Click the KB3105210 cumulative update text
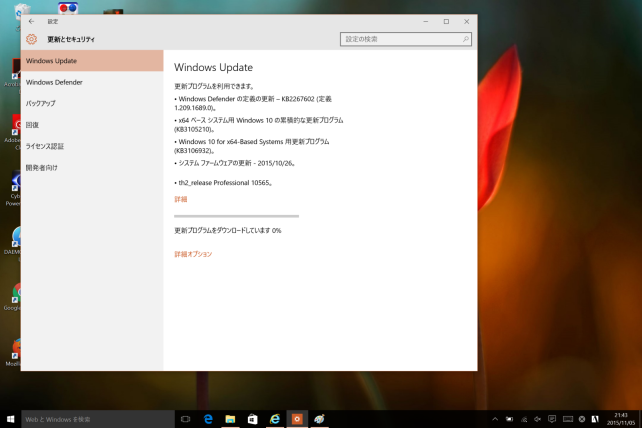The width and height of the screenshot is (642, 428). [x=259, y=125]
